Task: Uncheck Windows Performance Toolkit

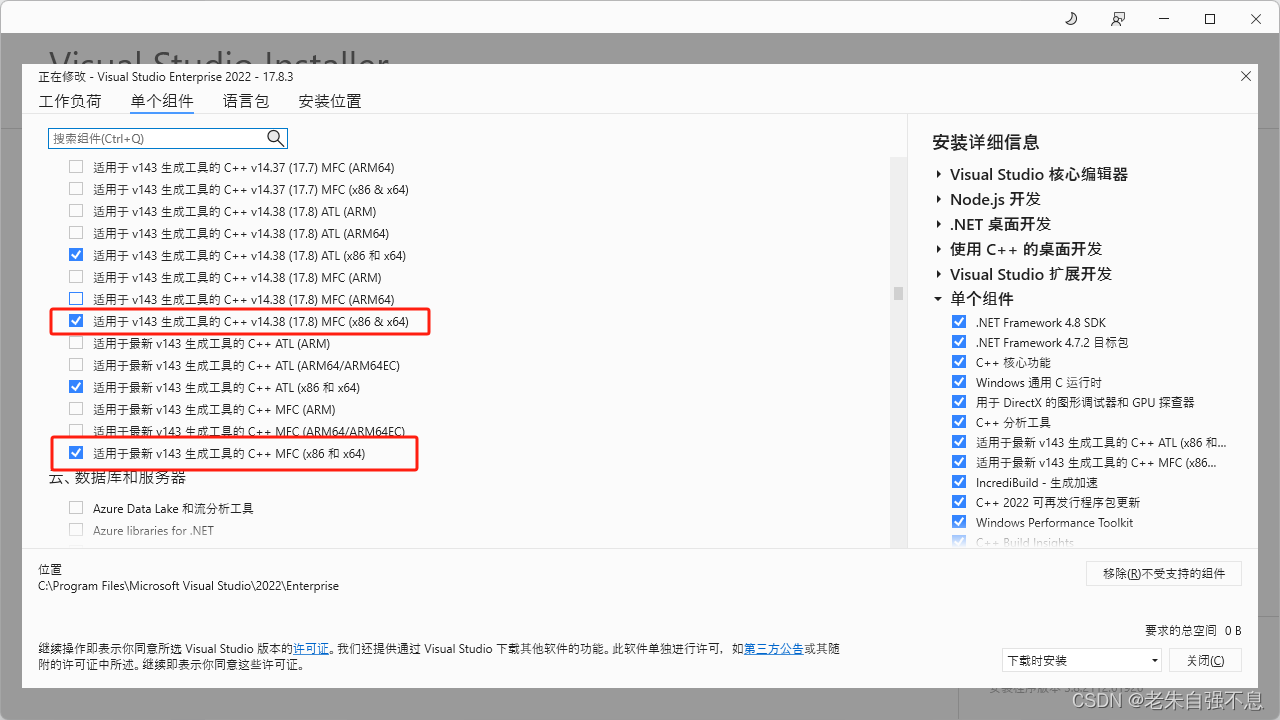Action: tap(960, 522)
